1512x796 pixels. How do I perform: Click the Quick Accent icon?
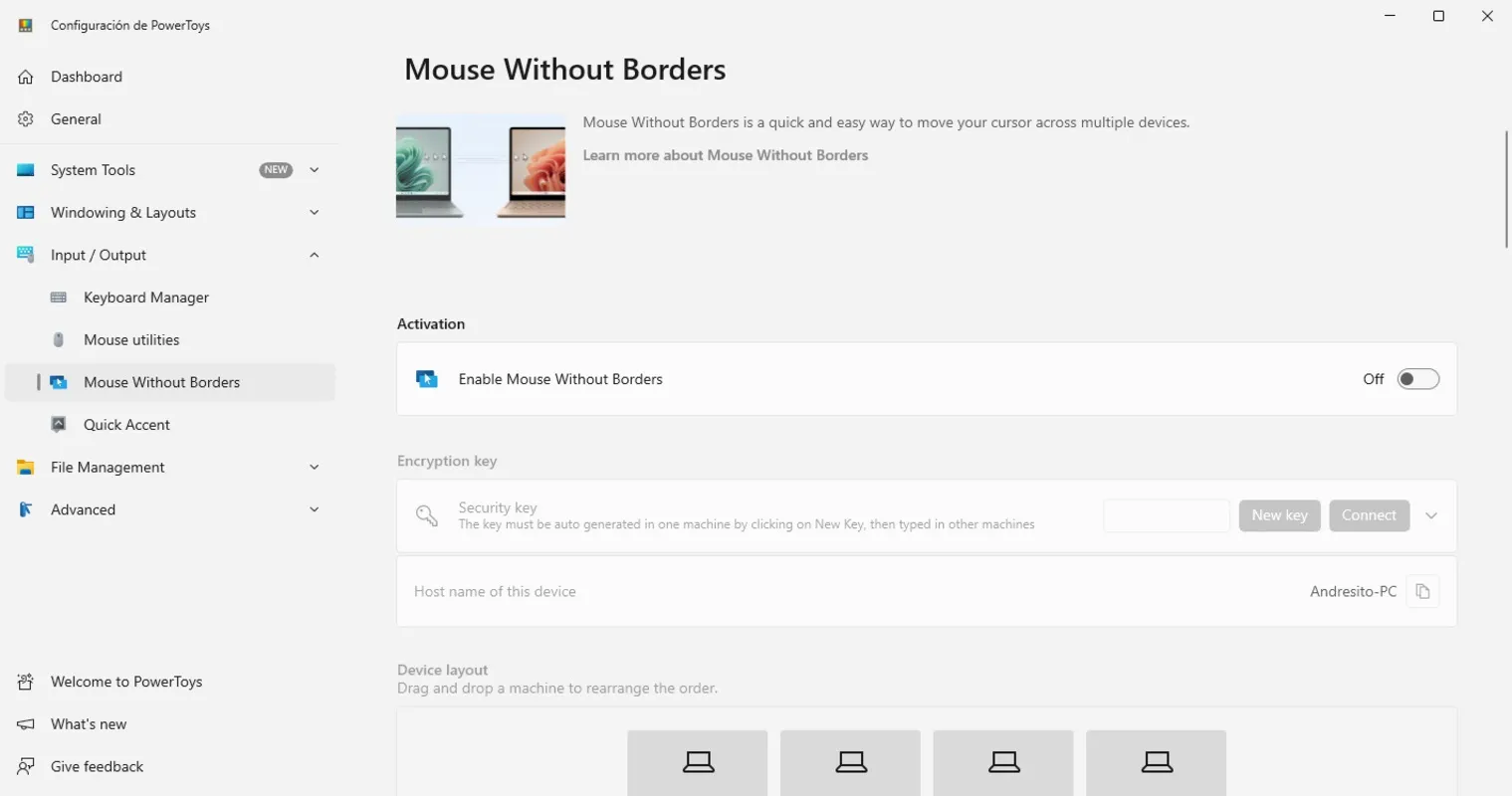click(x=59, y=425)
